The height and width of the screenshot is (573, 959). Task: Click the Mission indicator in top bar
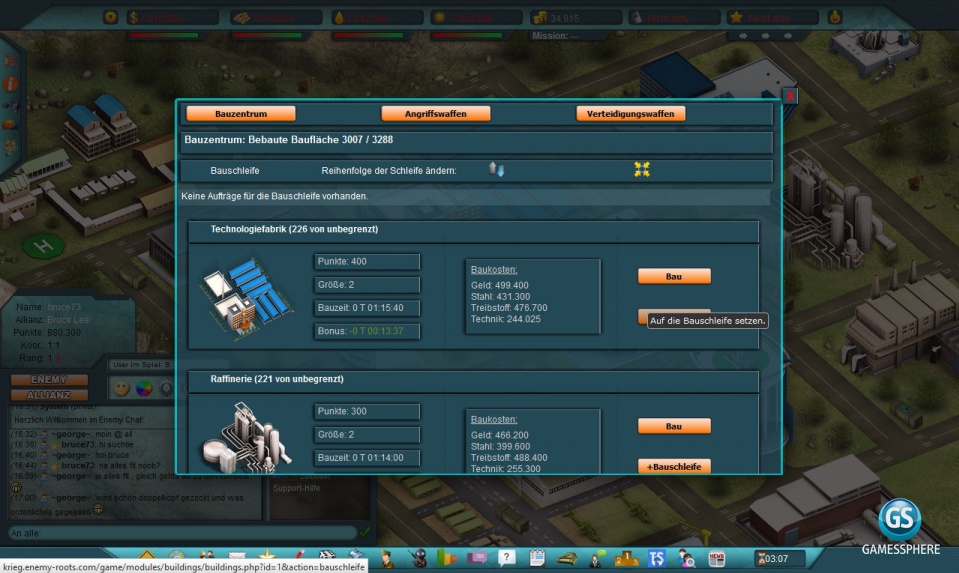coord(555,36)
